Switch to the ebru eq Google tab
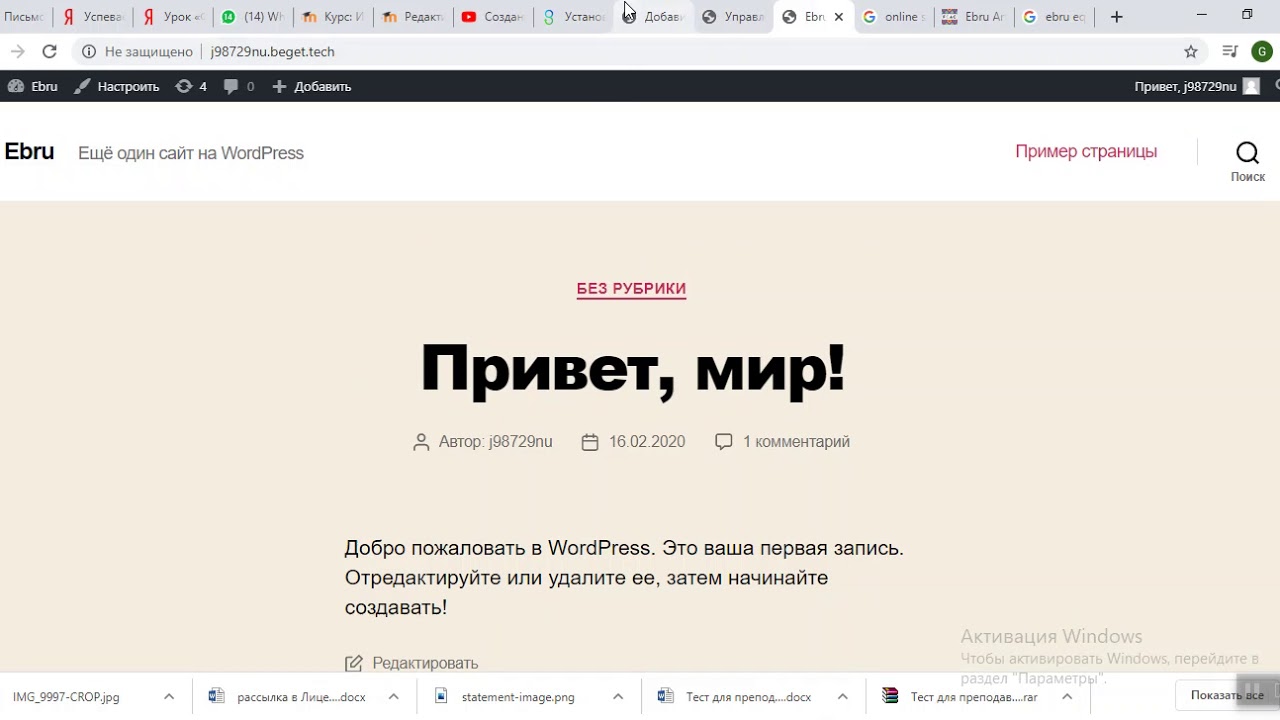 coord(1053,17)
